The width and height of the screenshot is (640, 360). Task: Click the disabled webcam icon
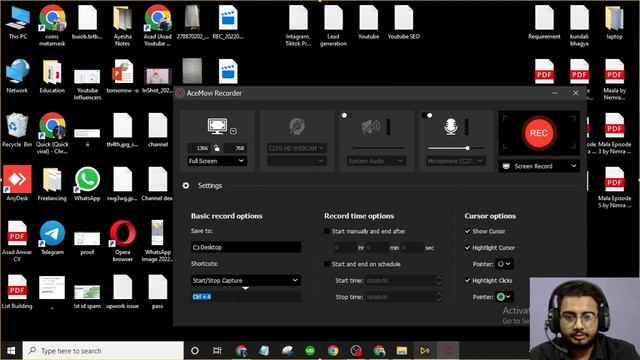click(x=297, y=126)
